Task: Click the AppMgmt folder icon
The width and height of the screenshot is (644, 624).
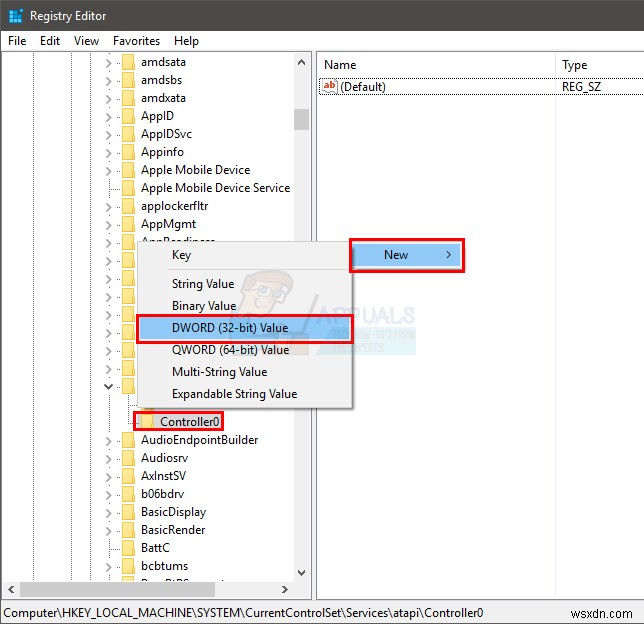Action: 128,225
